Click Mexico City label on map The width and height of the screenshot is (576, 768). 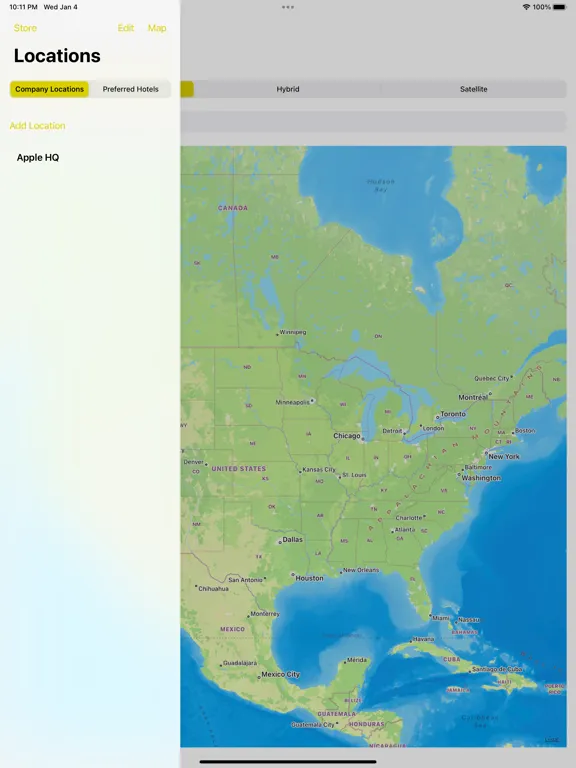click(x=280, y=674)
